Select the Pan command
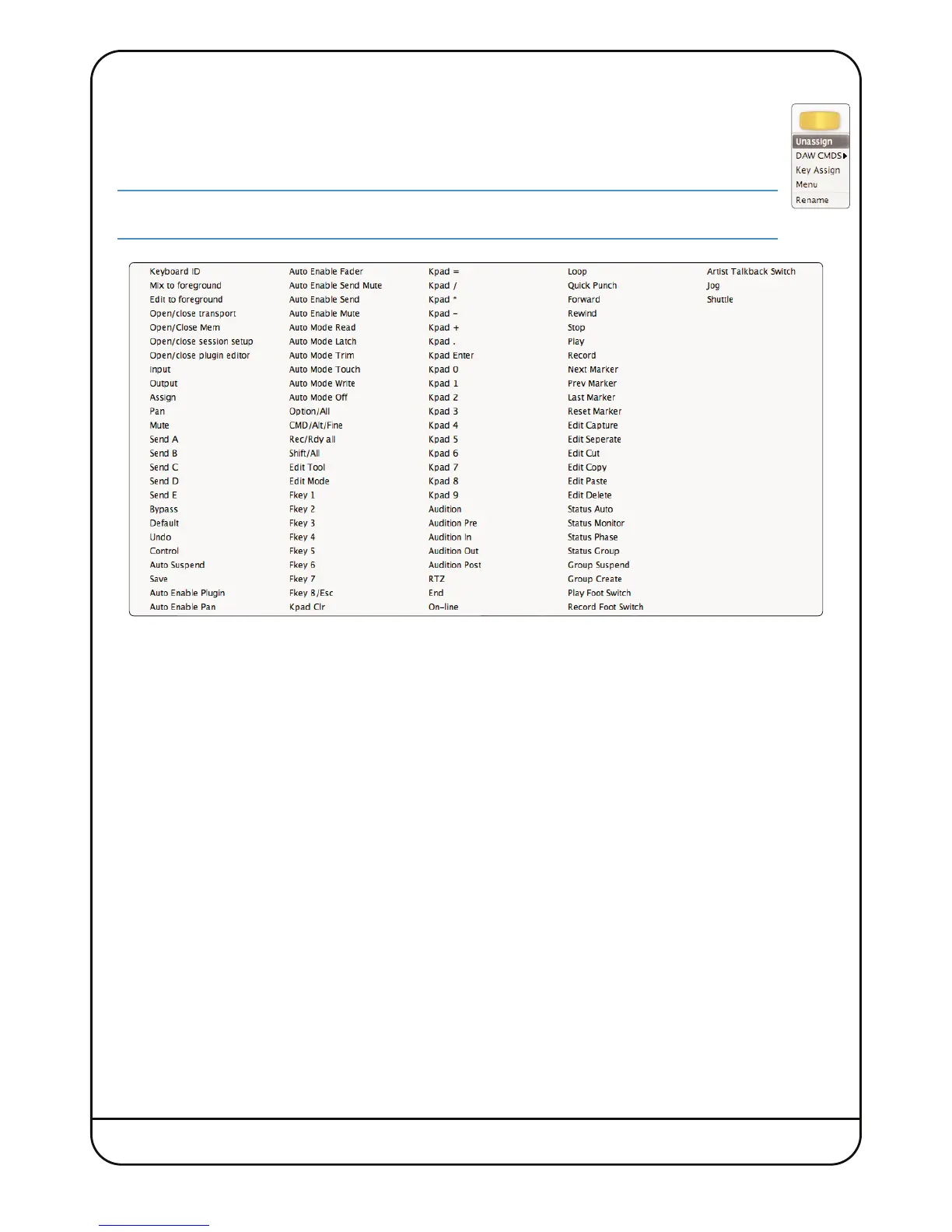 [157, 411]
